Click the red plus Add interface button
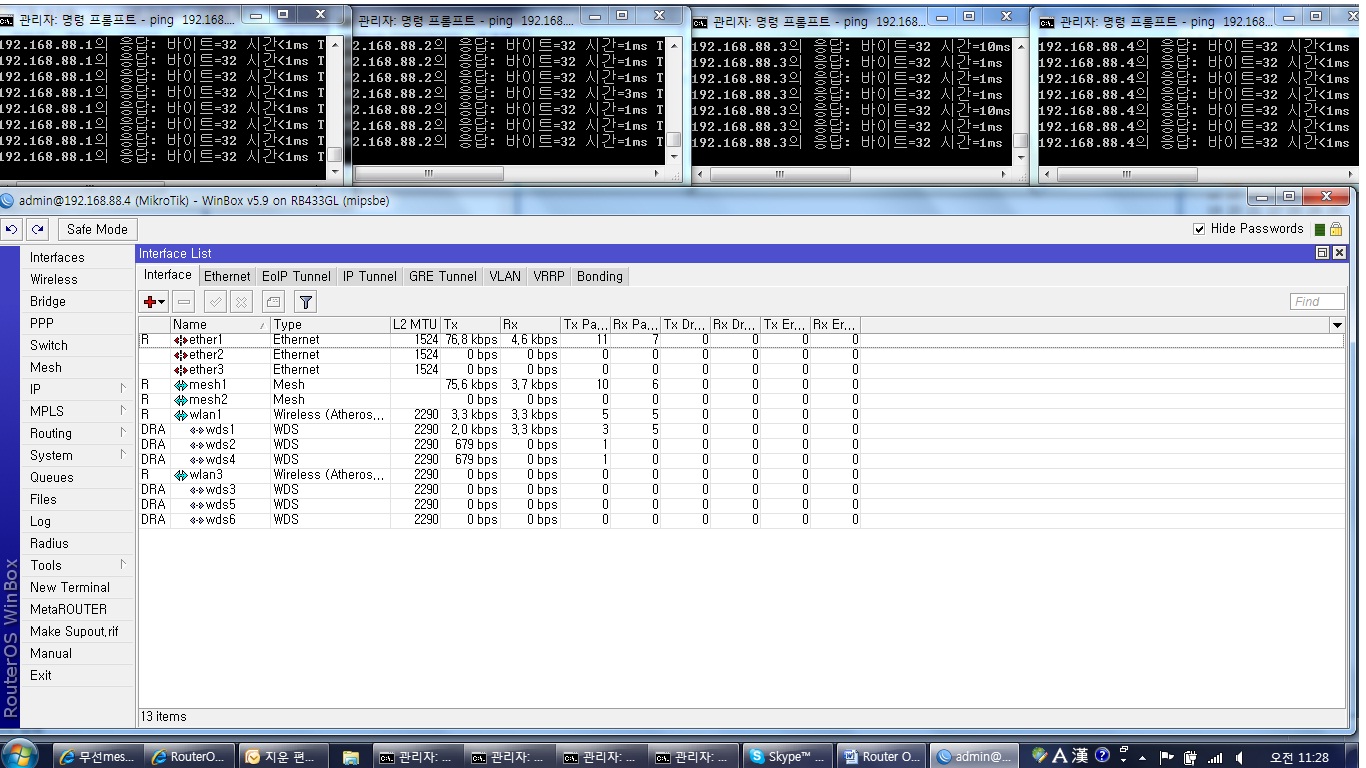The image size is (1366, 768). coord(154,301)
